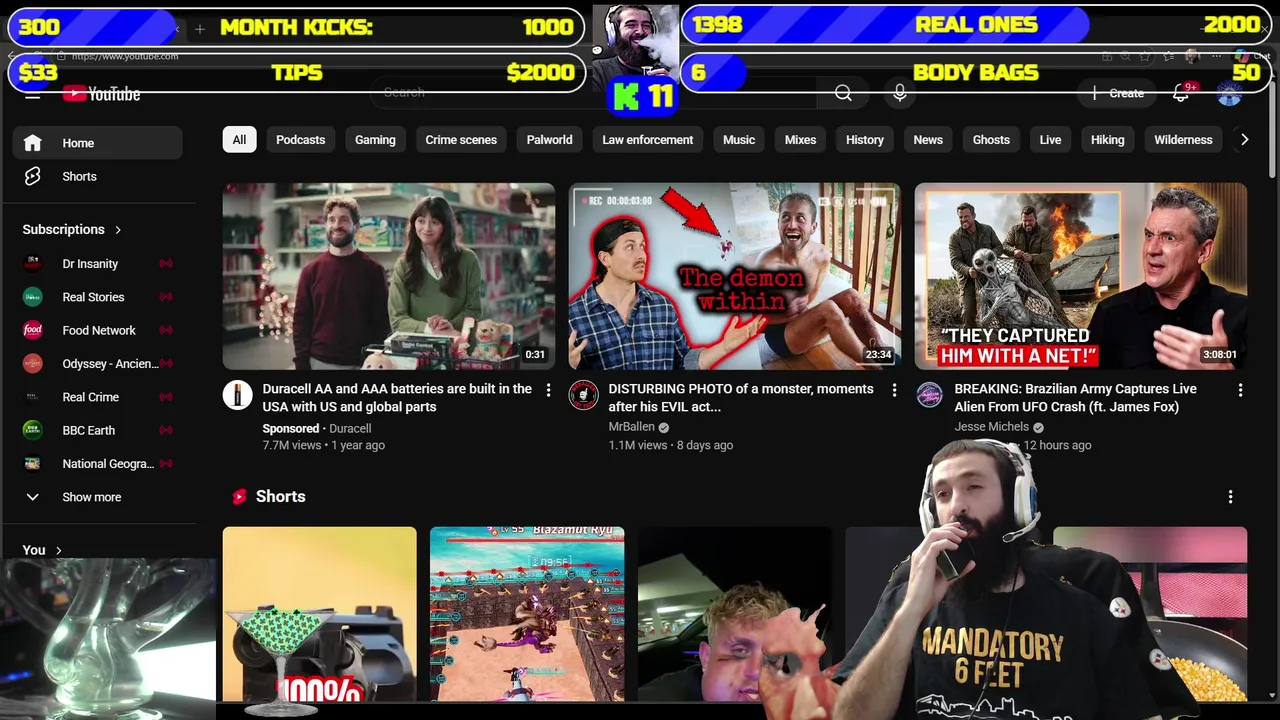The image size is (1280, 720).
Task: Select the Palworld filter chip
Action: [x=549, y=140]
